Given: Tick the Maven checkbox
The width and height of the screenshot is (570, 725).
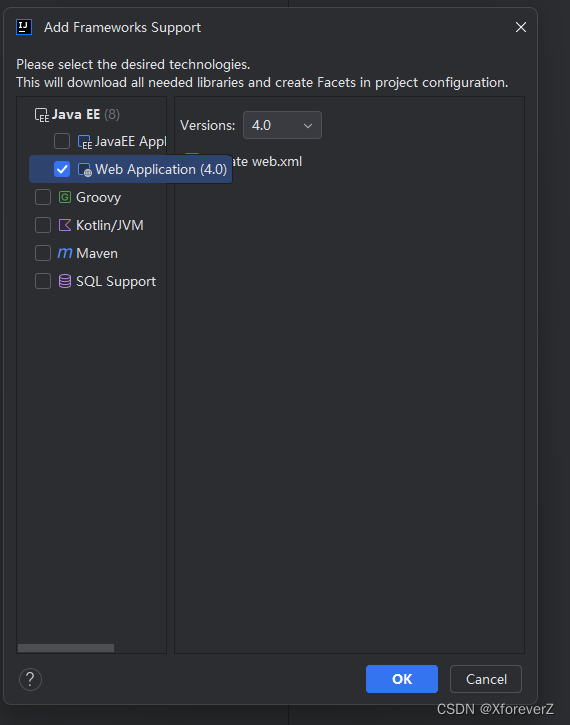Looking at the screenshot, I should click(43, 253).
